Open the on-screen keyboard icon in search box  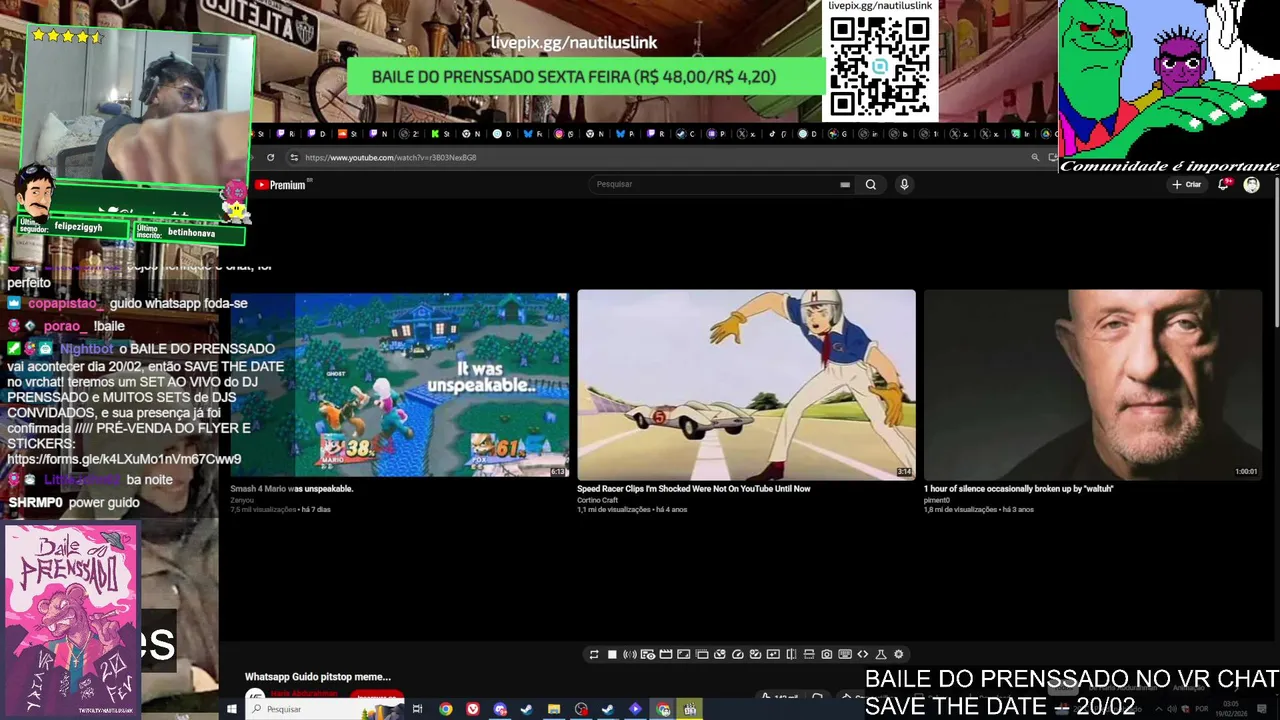845,184
